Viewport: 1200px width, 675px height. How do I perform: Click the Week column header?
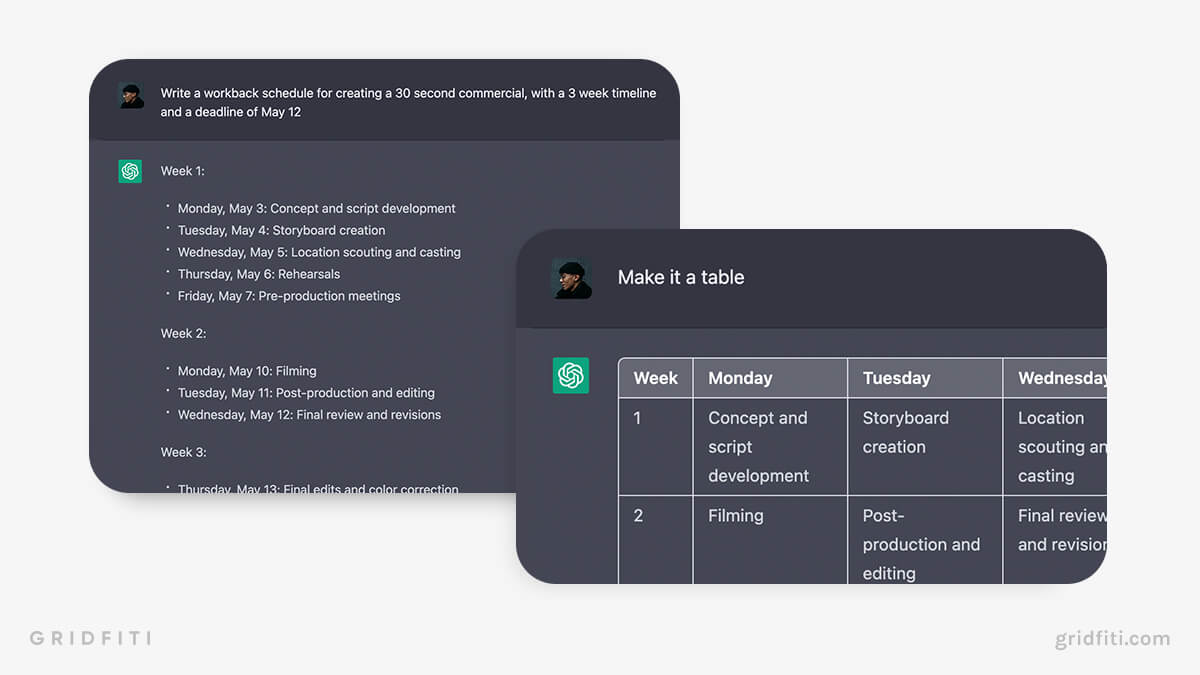click(x=656, y=378)
